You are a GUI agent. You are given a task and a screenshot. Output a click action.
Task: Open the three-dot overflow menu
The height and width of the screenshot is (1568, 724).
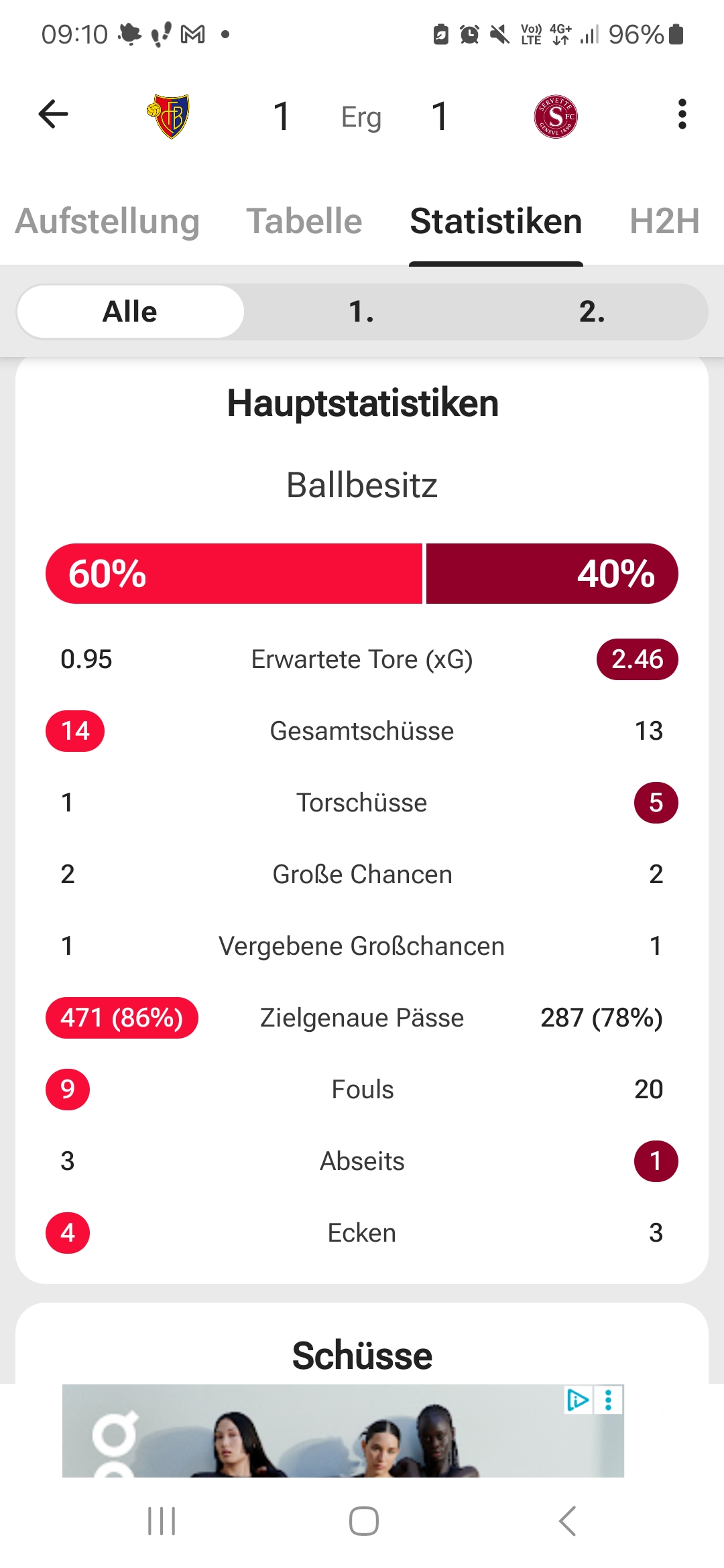pyautogui.click(x=682, y=115)
